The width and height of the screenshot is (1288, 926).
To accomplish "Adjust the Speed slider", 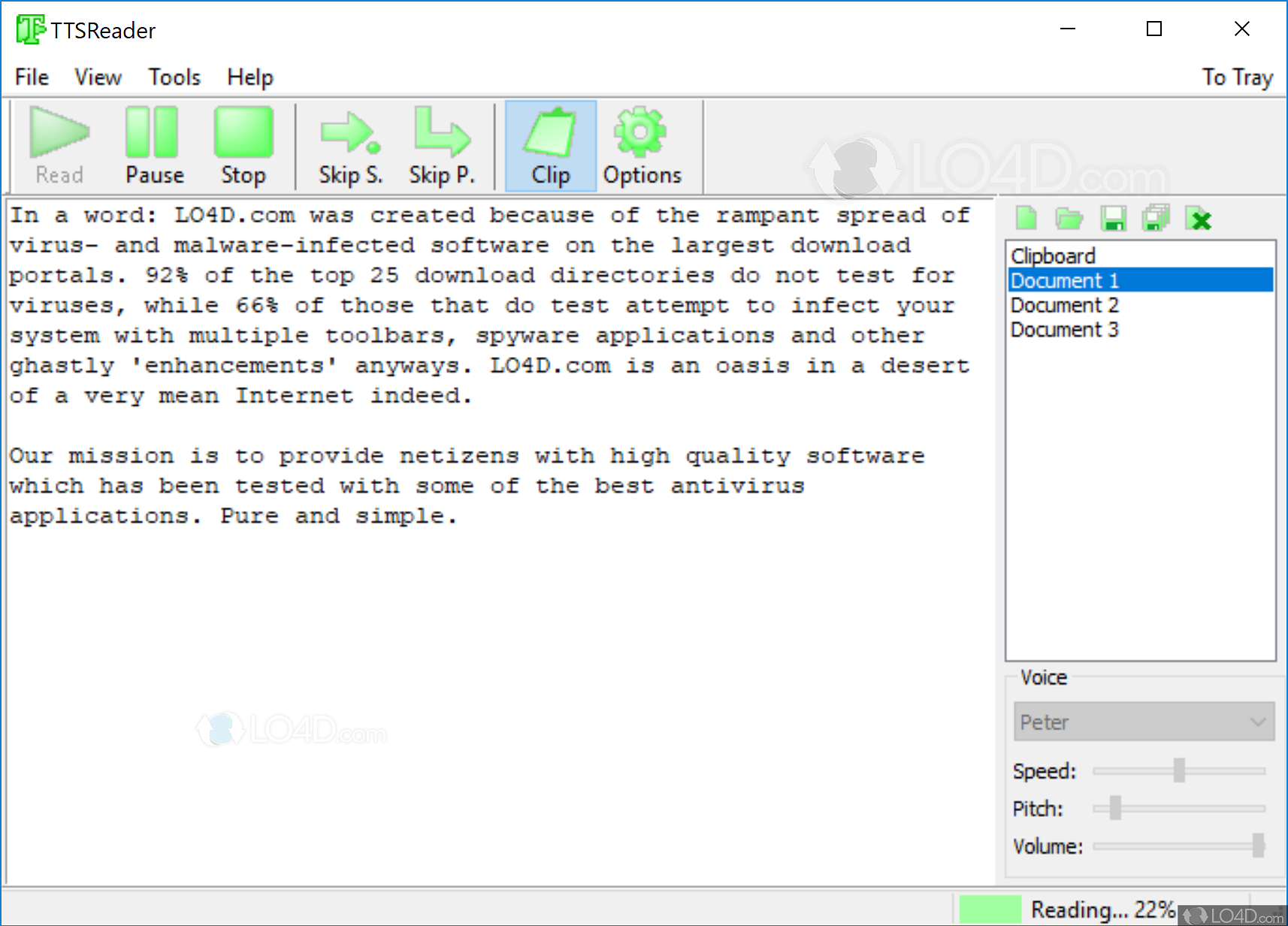I will click(x=1179, y=770).
